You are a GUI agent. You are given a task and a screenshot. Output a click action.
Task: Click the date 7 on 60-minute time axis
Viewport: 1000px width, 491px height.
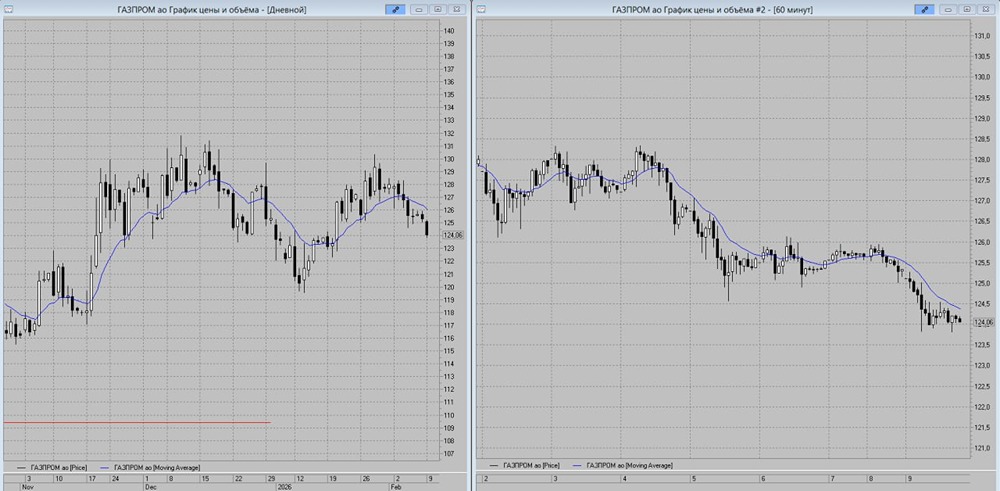point(832,478)
